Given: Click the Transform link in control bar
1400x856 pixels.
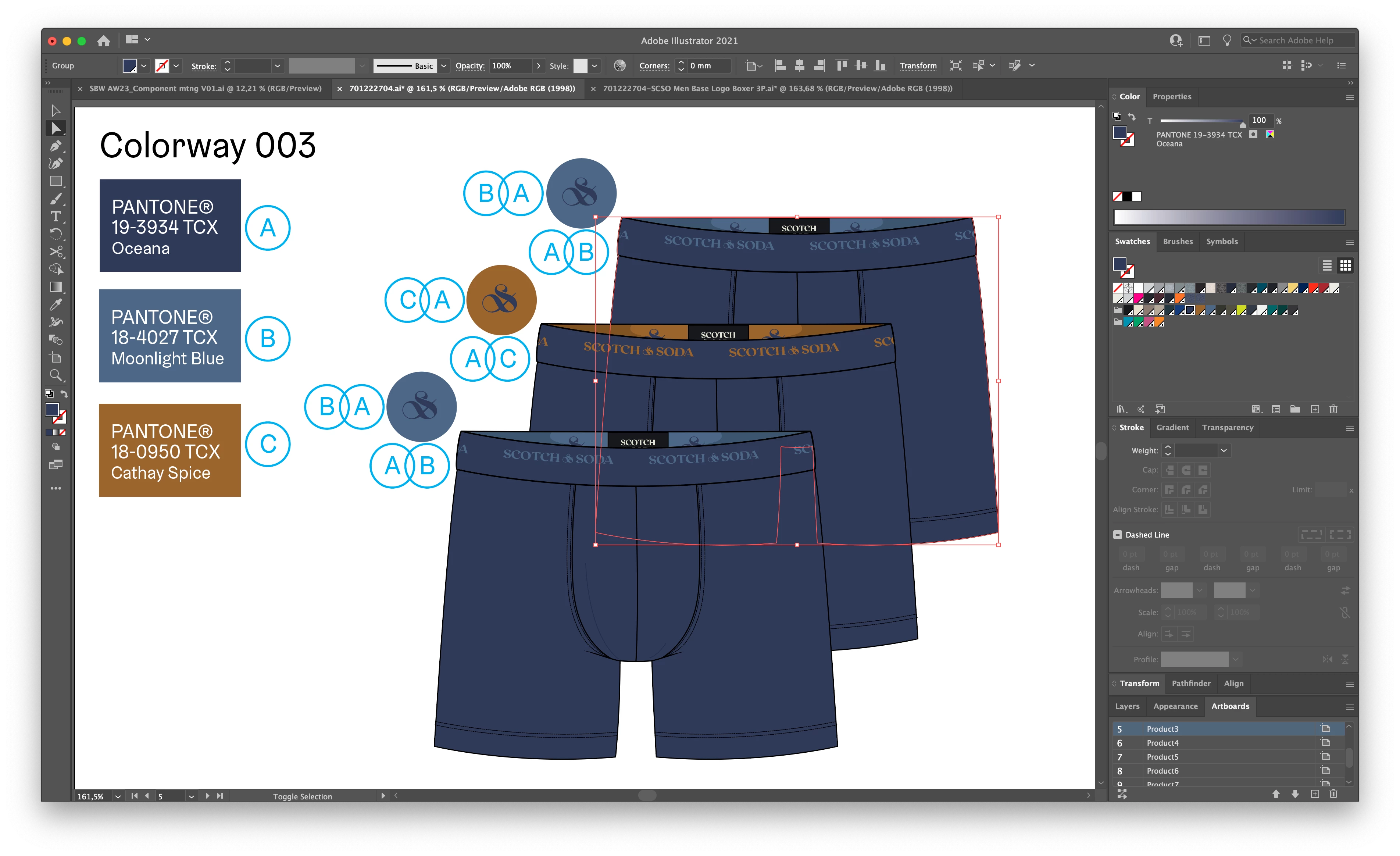Looking at the screenshot, I should pyautogui.click(x=918, y=66).
